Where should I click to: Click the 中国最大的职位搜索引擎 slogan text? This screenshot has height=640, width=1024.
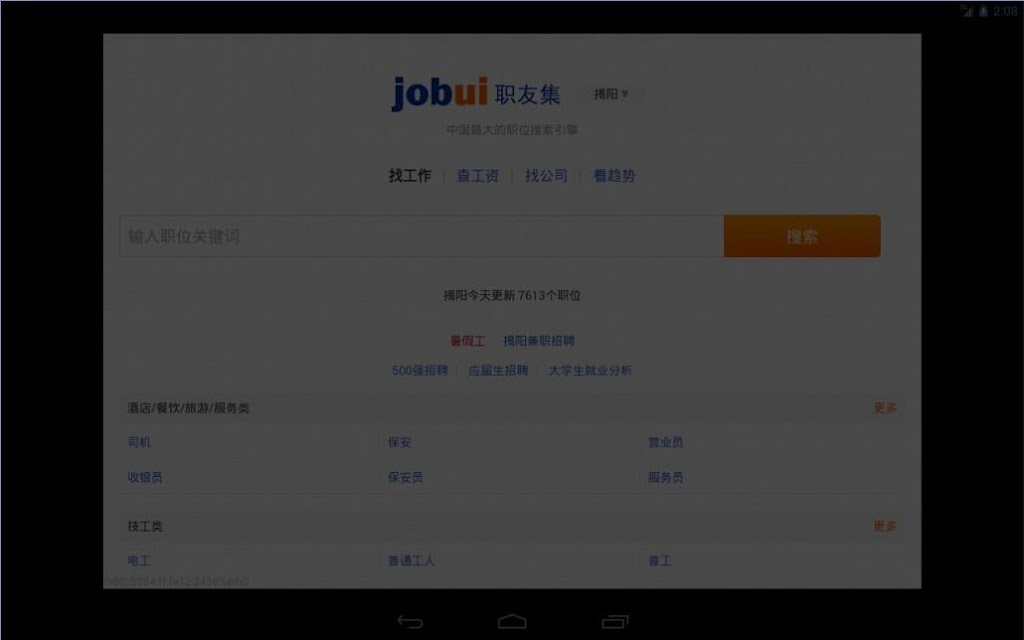tap(512, 130)
